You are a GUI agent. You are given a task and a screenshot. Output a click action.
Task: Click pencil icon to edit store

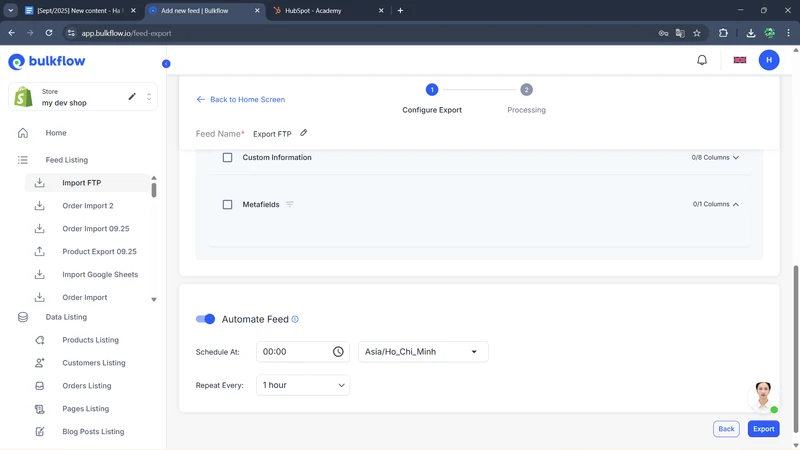pyautogui.click(x=132, y=97)
